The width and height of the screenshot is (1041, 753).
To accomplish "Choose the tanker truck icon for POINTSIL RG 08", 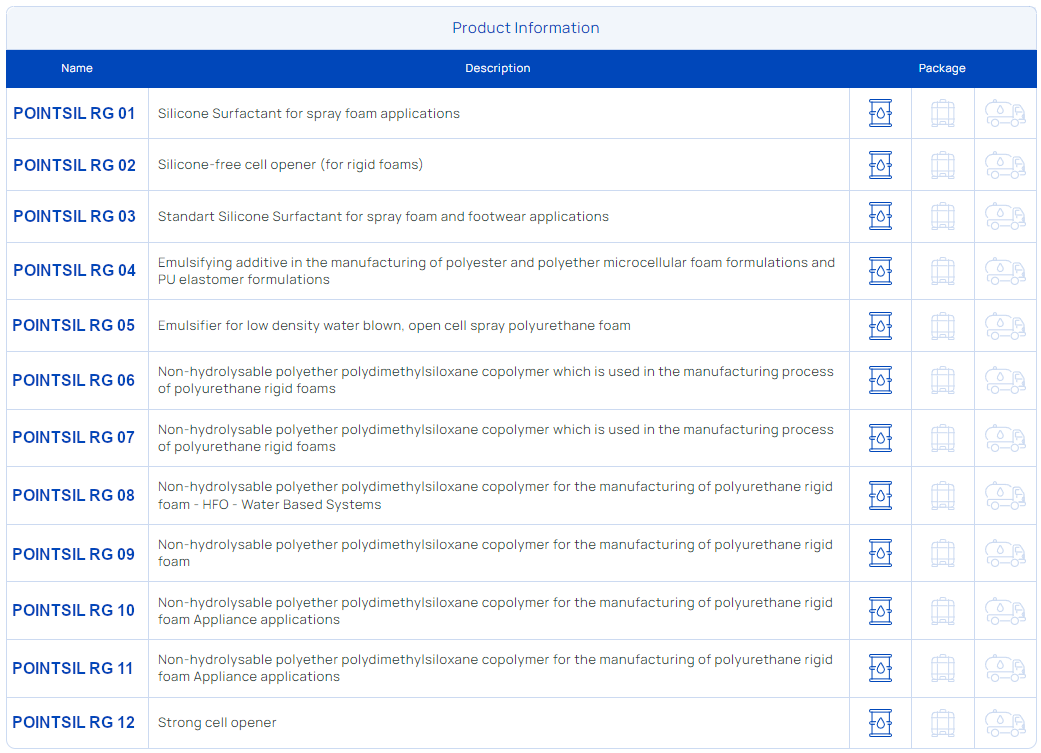I will coord(1005,495).
